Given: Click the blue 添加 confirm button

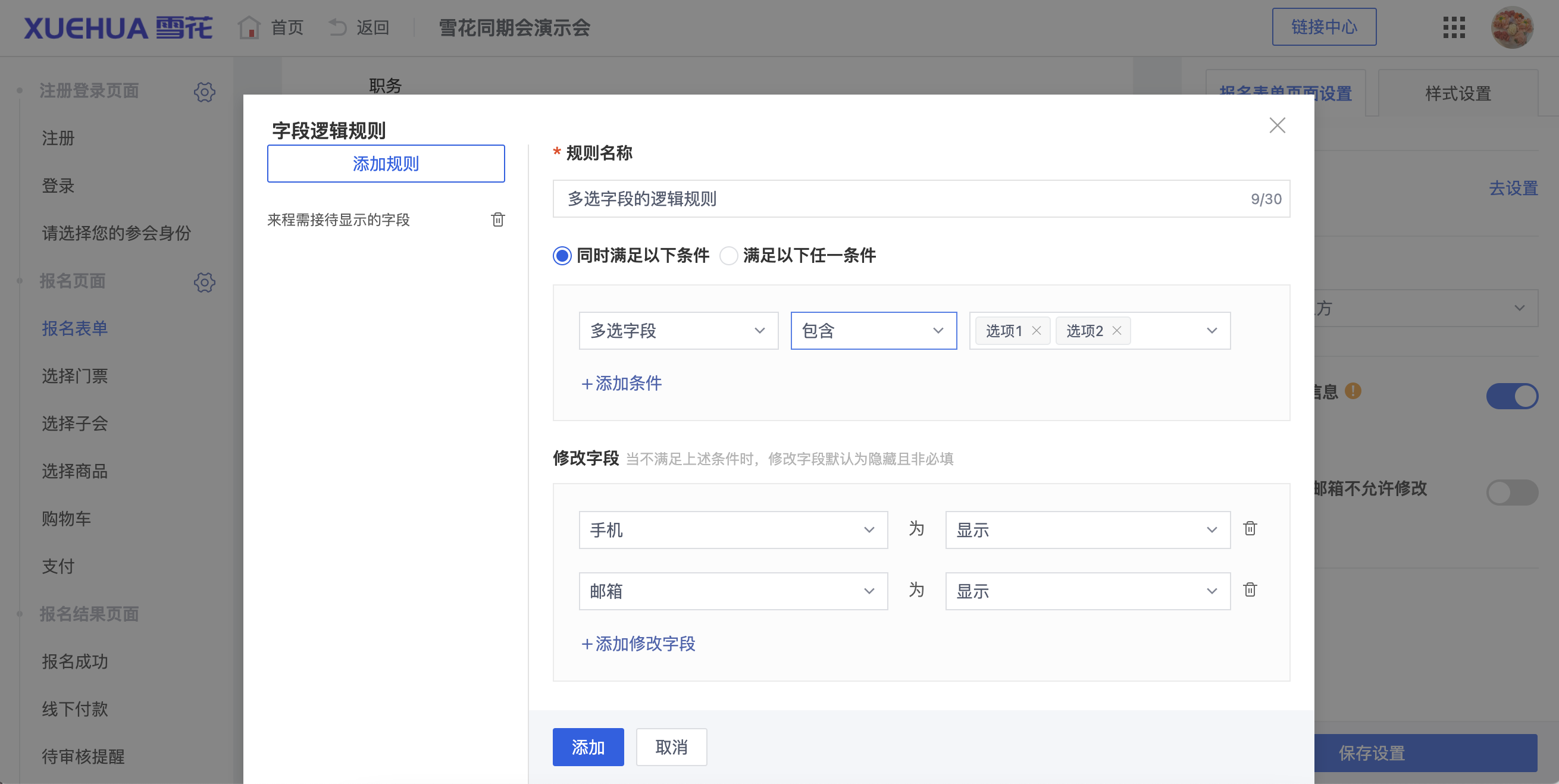Looking at the screenshot, I should click(x=588, y=747).
